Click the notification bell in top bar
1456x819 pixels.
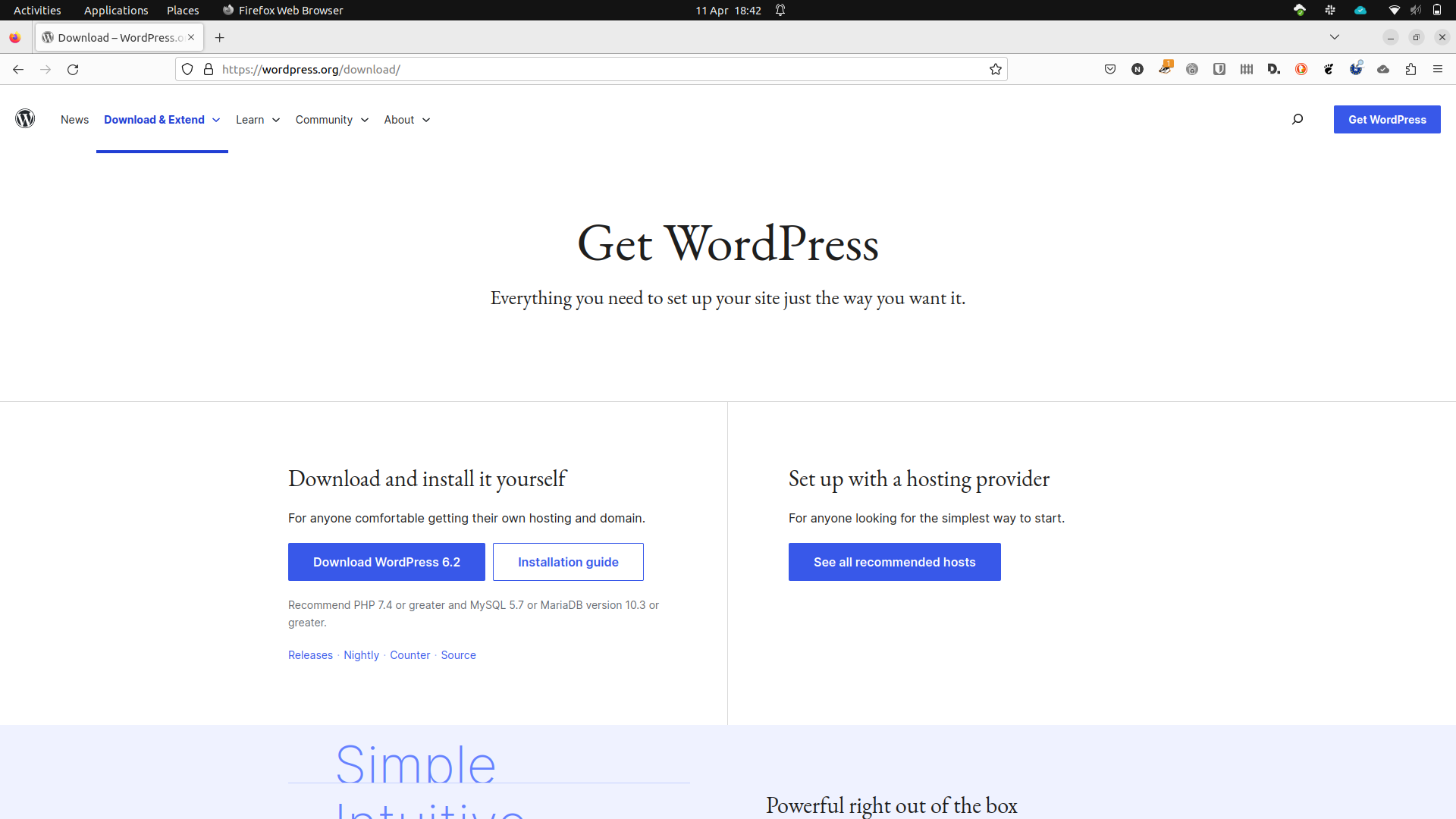click(x=780, y=10)
